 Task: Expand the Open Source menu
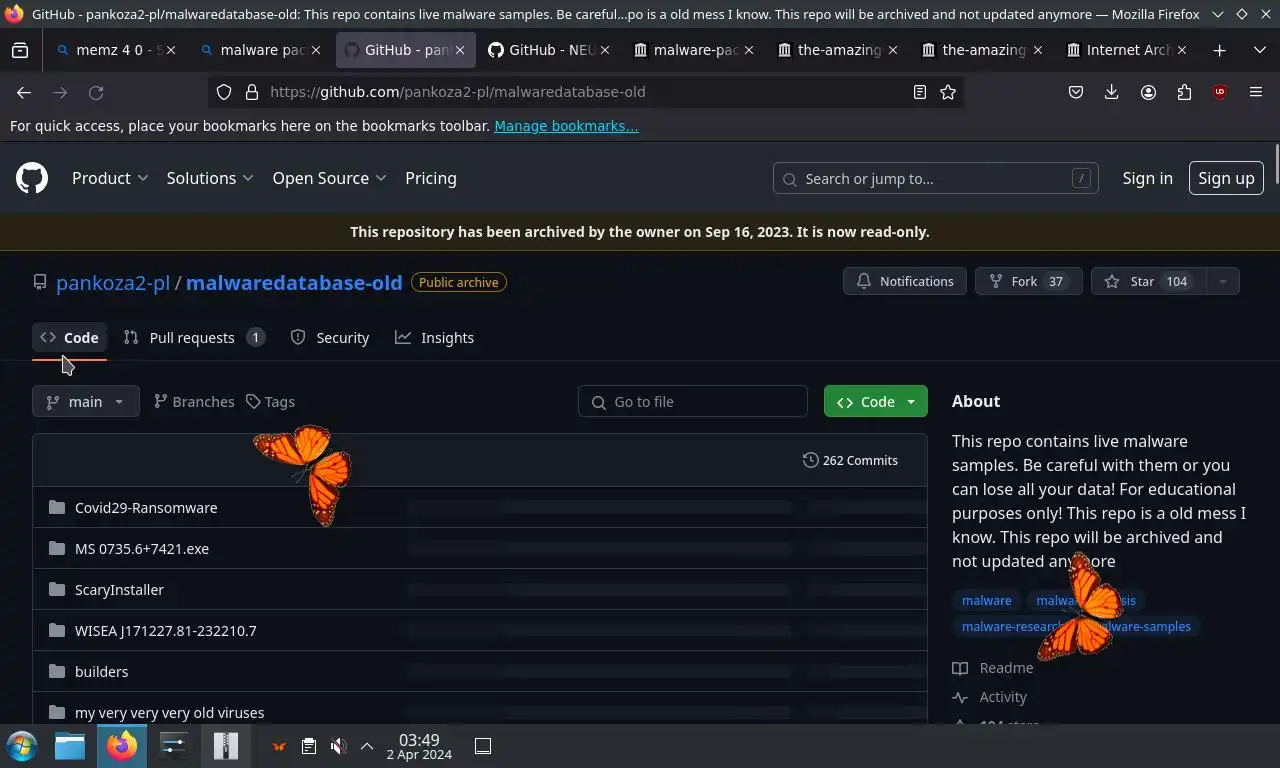329,178
